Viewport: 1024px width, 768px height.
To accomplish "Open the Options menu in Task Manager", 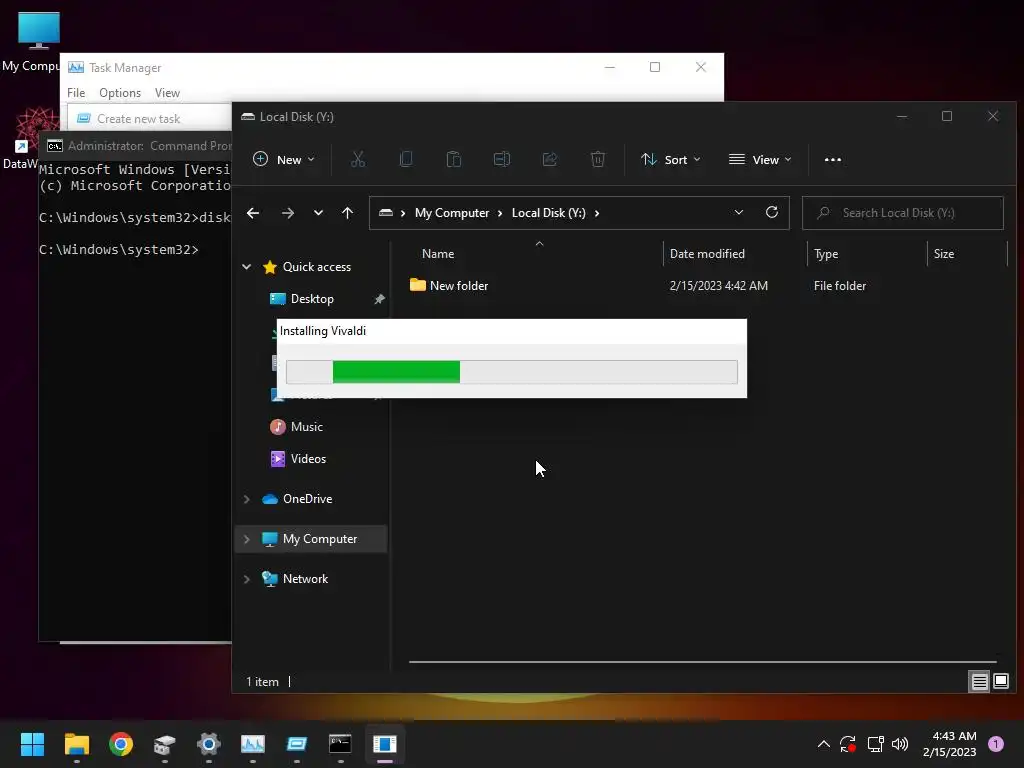I will [x=120, y=93].
